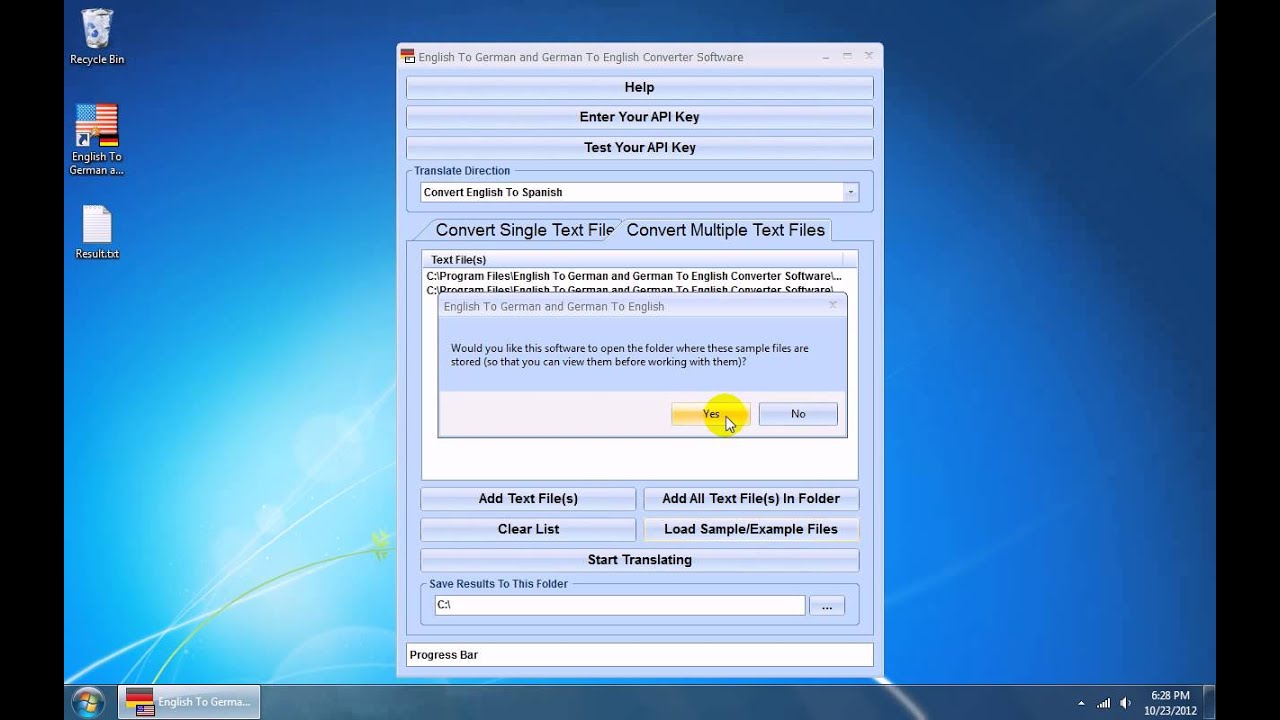Open the Help button

(x=639, y=87)
